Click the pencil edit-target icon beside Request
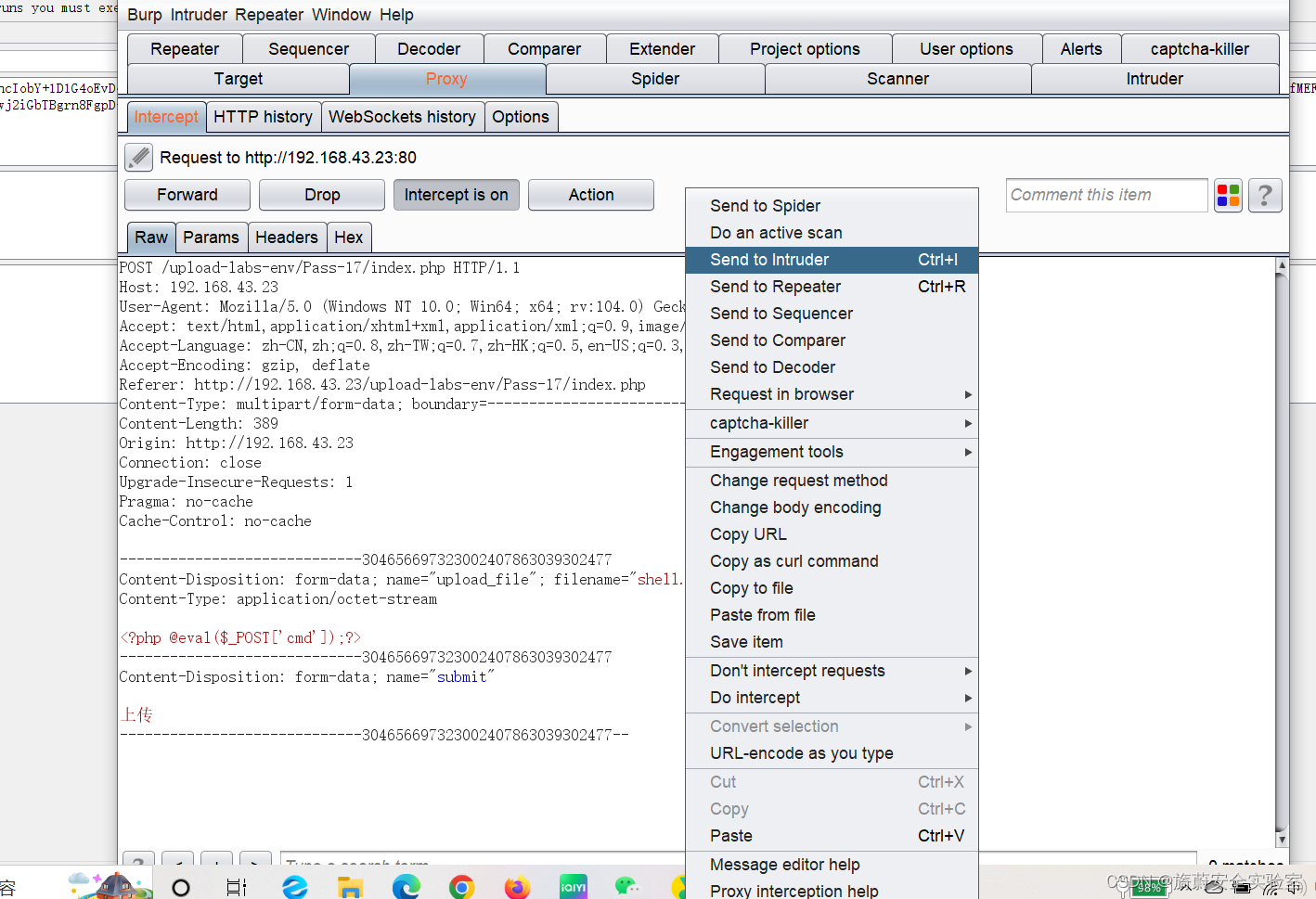The width and height of the screenshot is (1316, 899). [139, 157]
